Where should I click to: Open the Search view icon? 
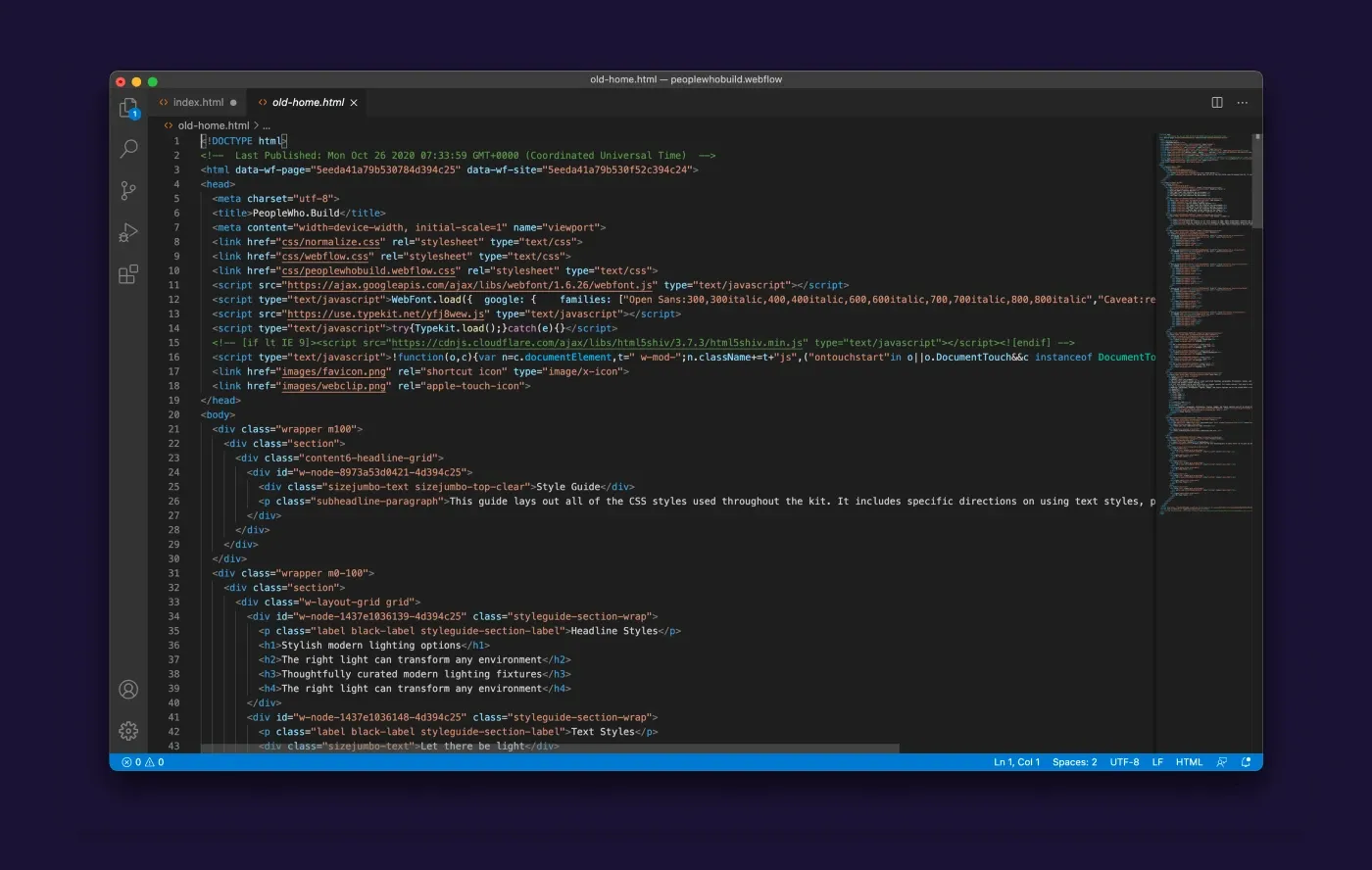[x=128, y=149]
